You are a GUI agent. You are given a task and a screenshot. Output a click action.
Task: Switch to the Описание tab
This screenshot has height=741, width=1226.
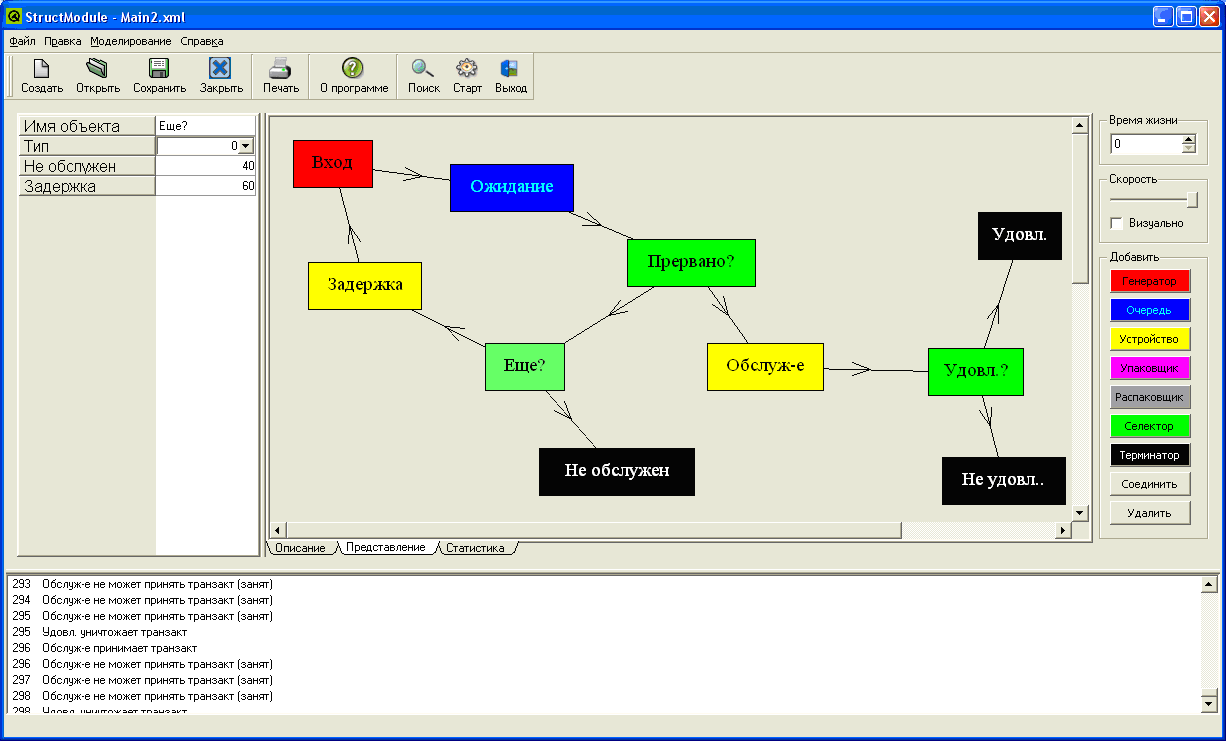tap(300, 548)
